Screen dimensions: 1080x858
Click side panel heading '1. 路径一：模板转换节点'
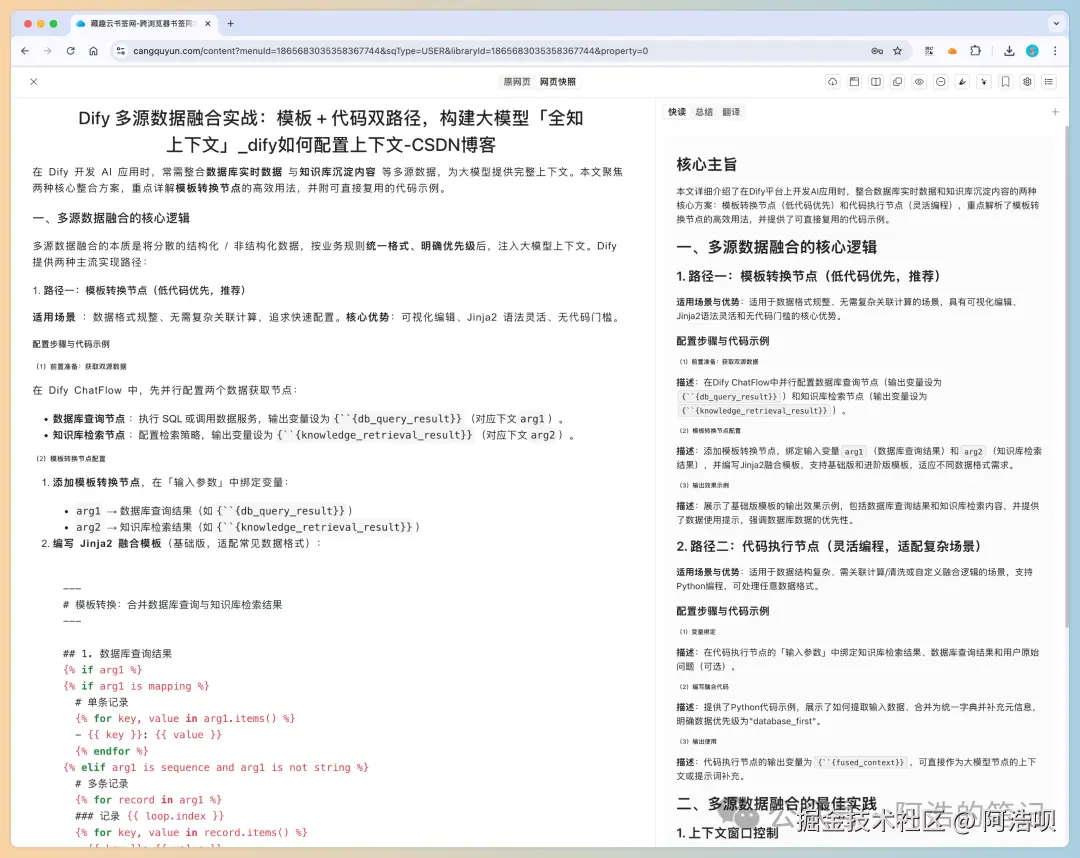pos(808,276)
